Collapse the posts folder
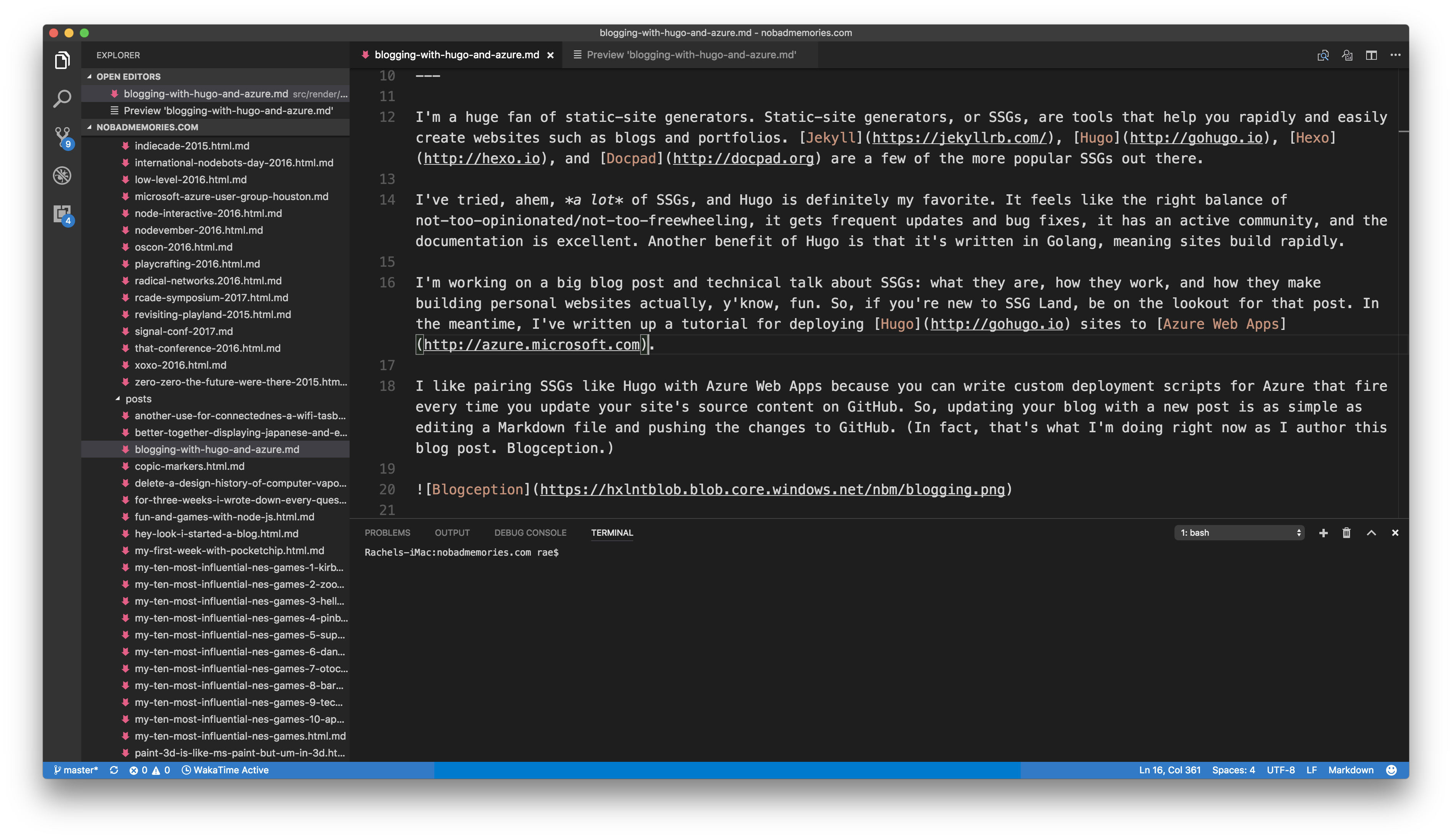Image resolution: width=1452 pixels, height=840 pixels. (118, 399)
